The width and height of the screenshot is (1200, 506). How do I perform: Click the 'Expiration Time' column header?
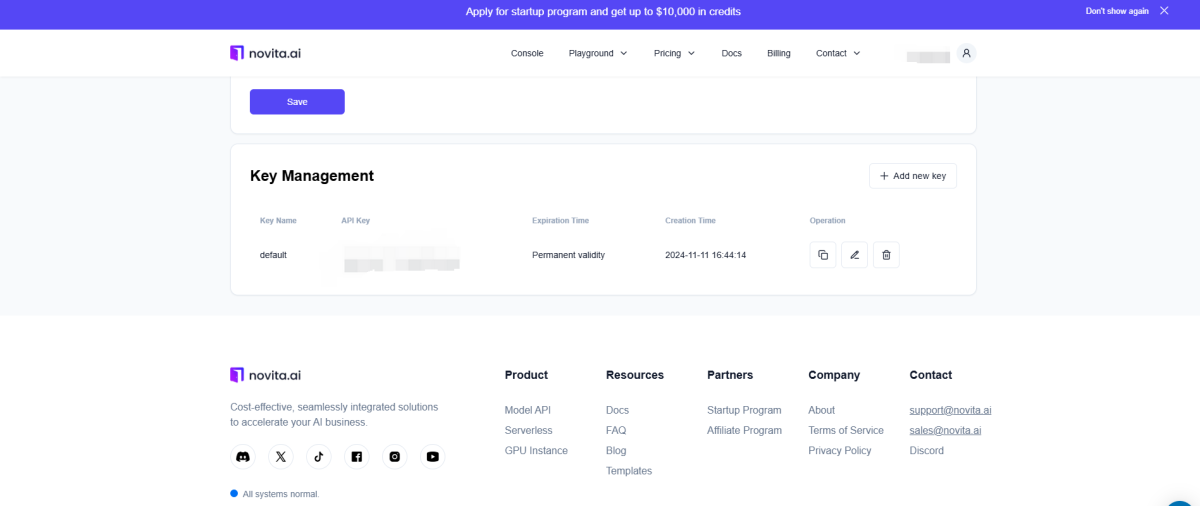coord(560,220)
